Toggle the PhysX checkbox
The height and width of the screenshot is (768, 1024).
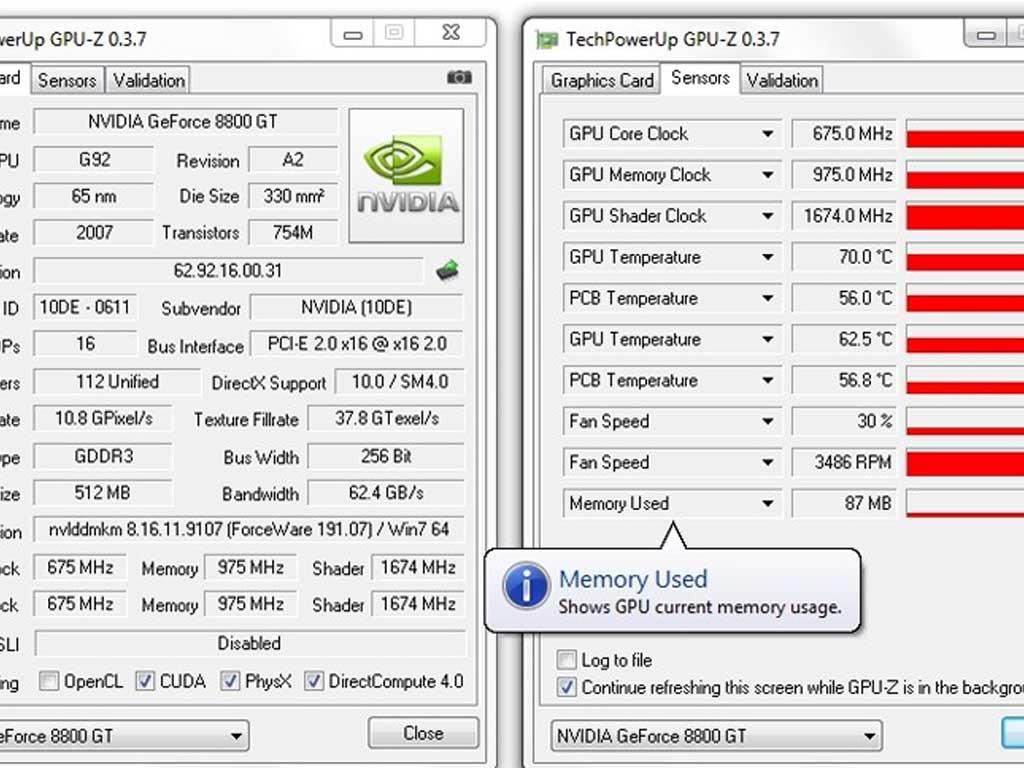pos(231,682)
